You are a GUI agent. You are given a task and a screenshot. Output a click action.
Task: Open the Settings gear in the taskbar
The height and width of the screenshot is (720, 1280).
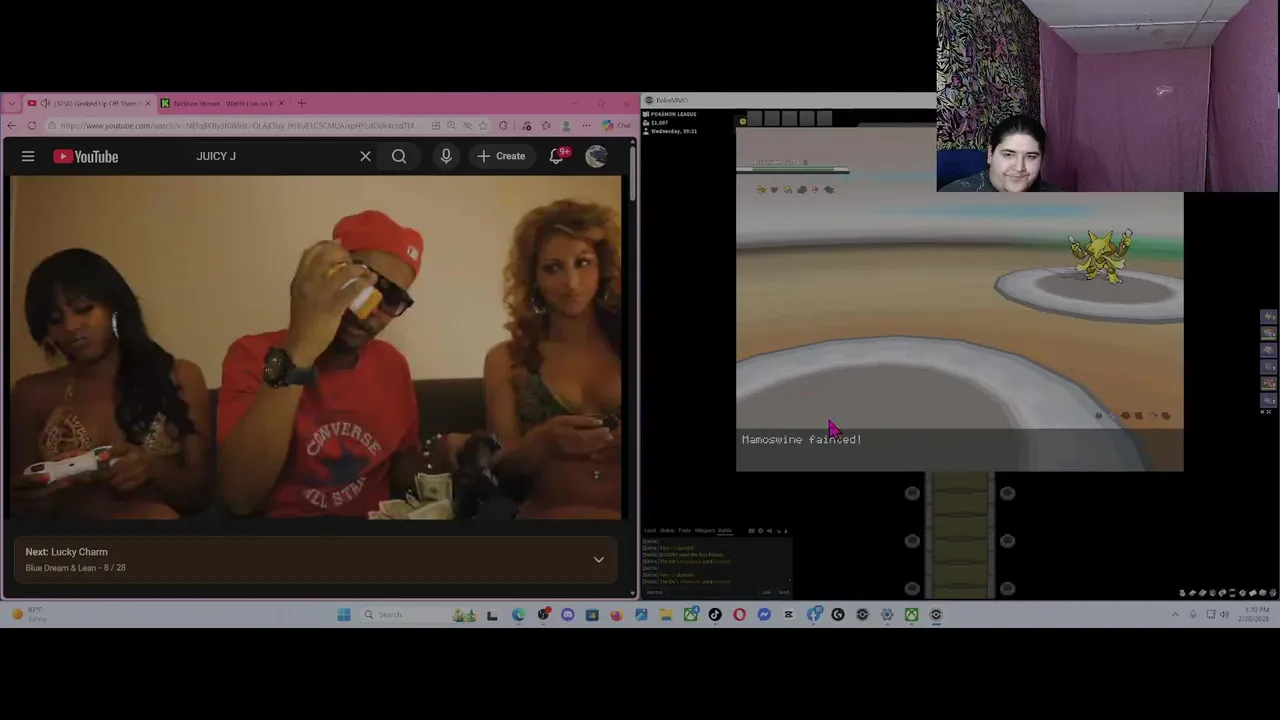tap(887, 614)
